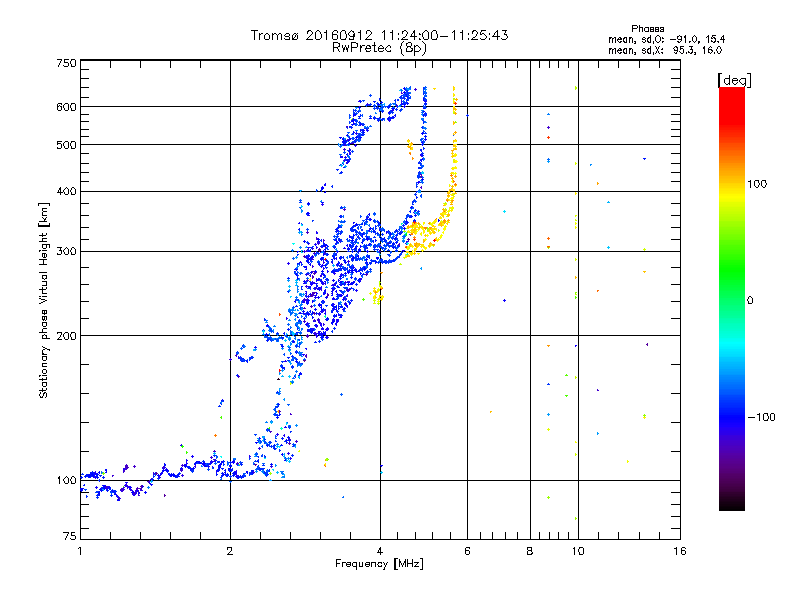Click the "2" MHz frequency axis tick label
The height and width of the screenshot is (600, 800).
point(230,551)
